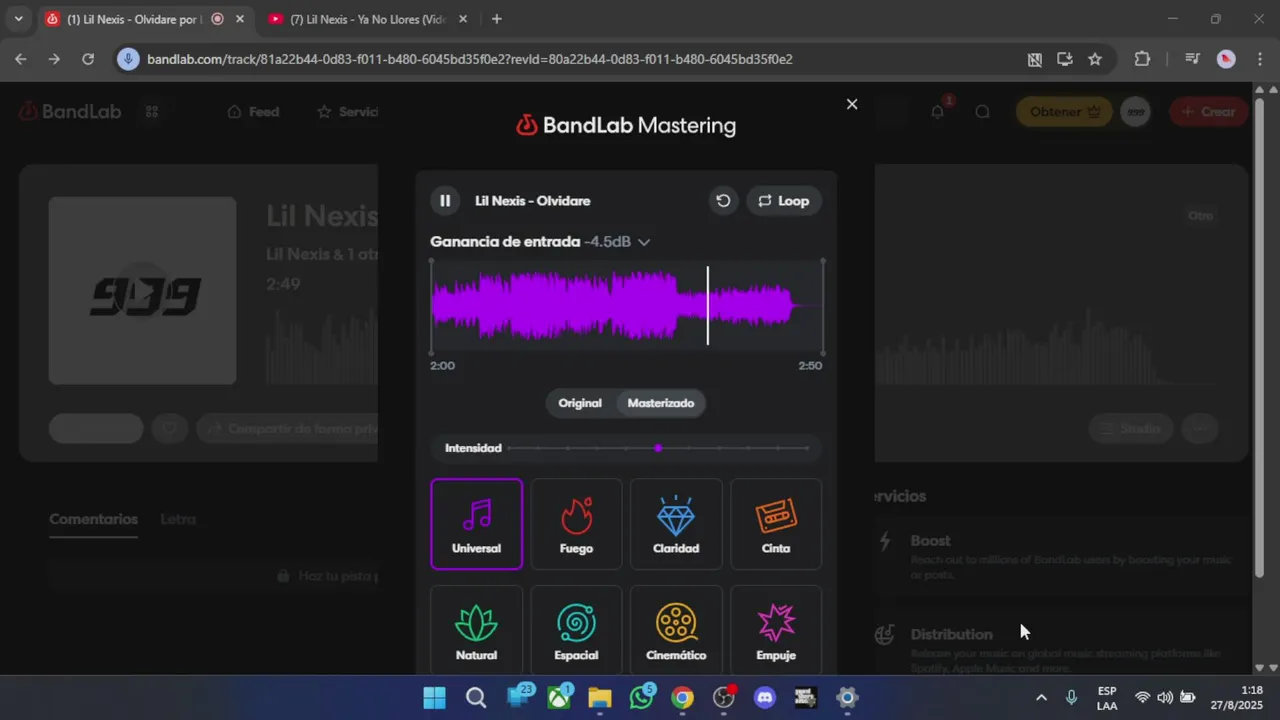Show hidden system tray icons
The width and height of the screenshot is (1280, 720).
1041,698
